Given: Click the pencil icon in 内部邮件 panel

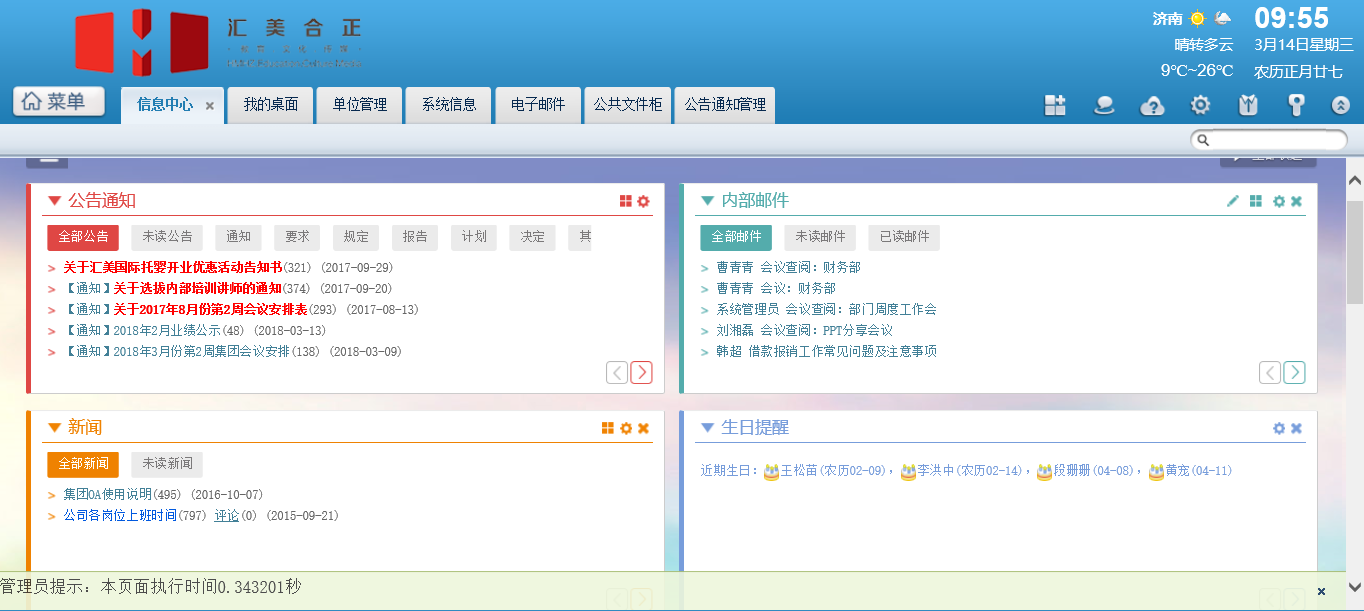Looking at the screenshot, I should coord(1233,201).
